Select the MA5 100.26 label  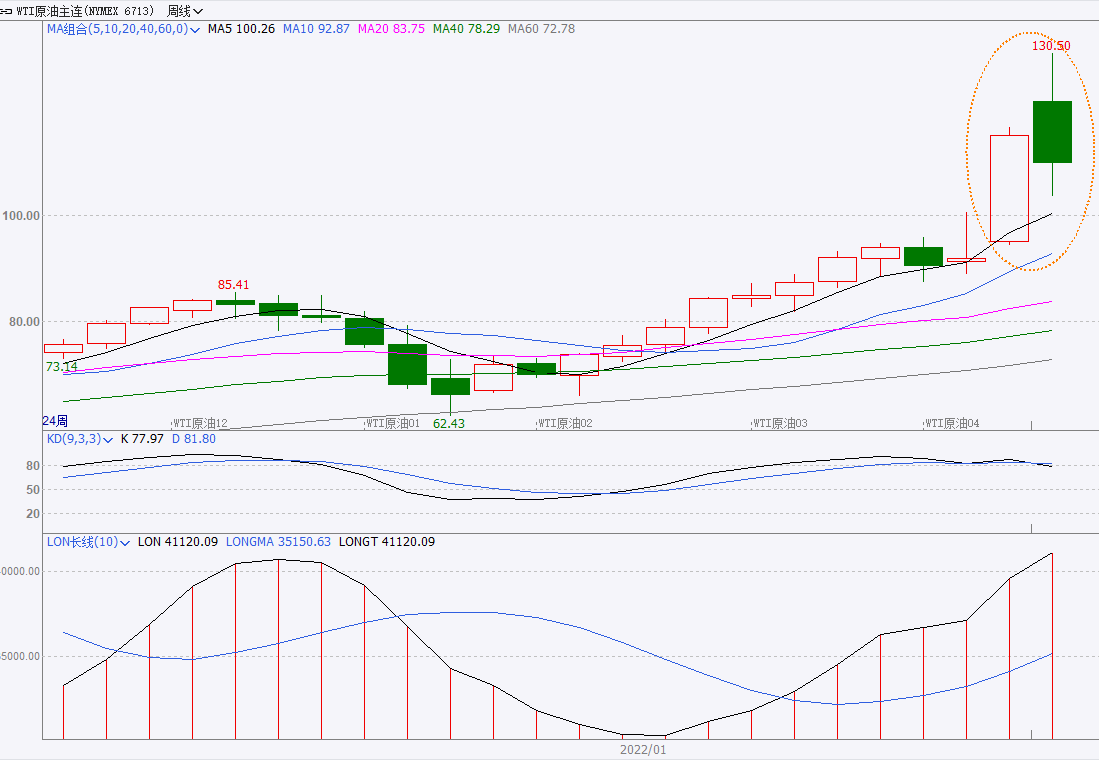241,29
